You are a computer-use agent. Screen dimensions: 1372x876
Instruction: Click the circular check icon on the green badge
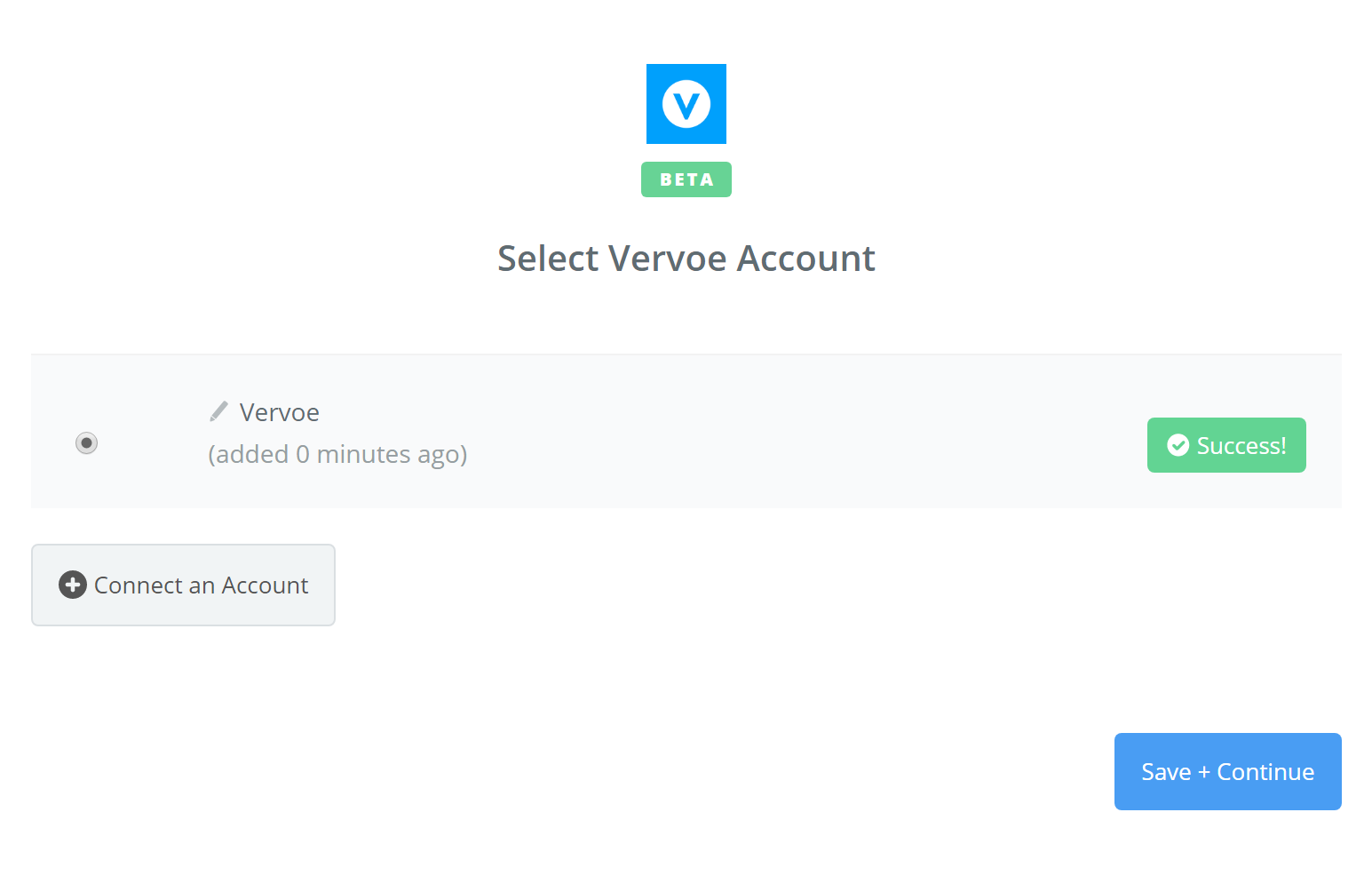pos(1178,444)
